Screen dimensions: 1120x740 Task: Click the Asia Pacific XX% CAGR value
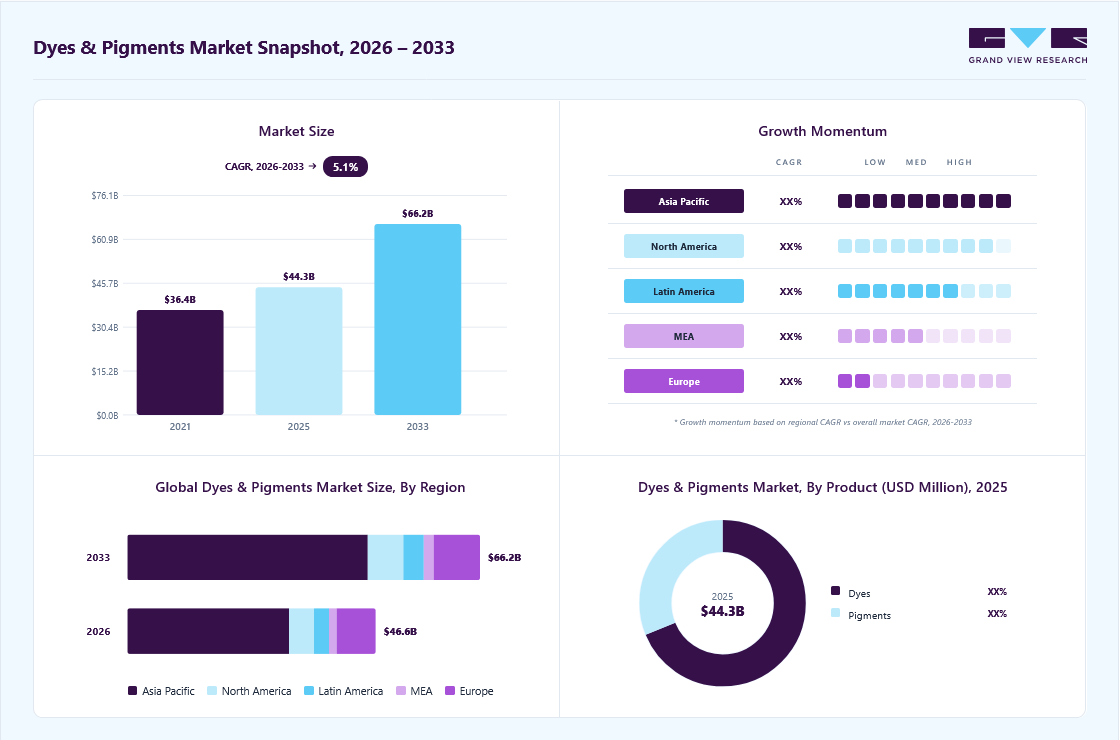[791, 201]
